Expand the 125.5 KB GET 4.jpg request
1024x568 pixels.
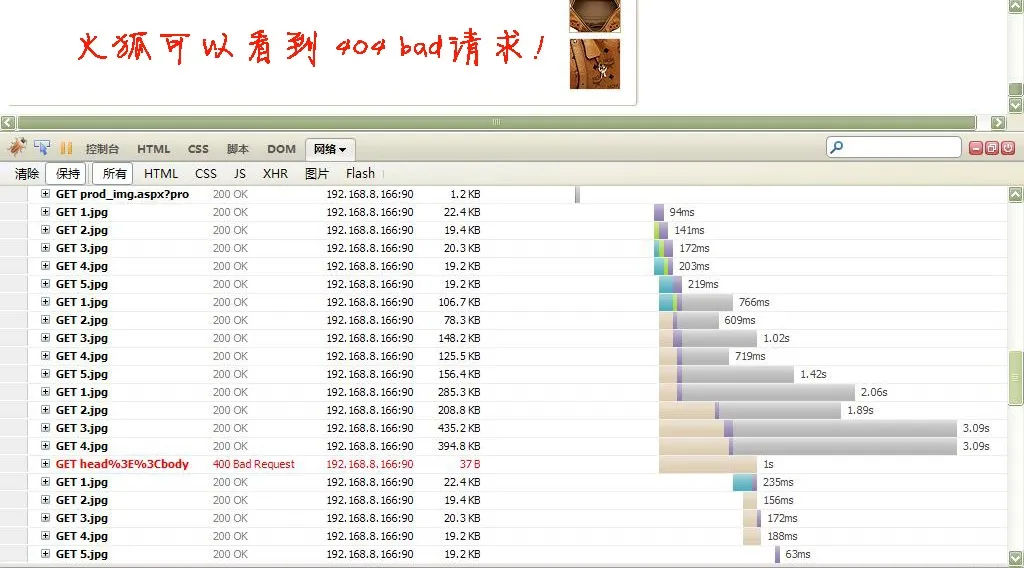(x=45, y=356)
